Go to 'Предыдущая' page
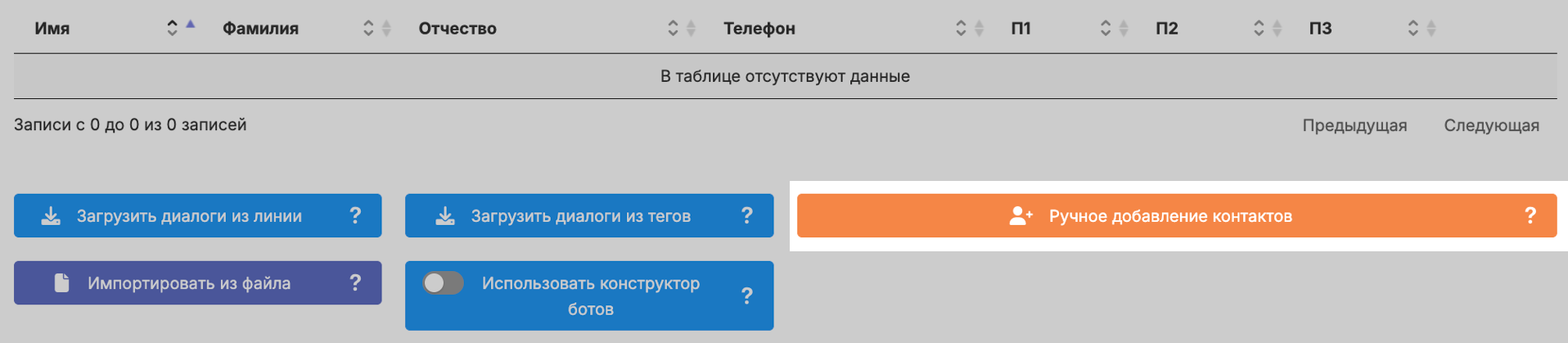 coord(1354,125)
